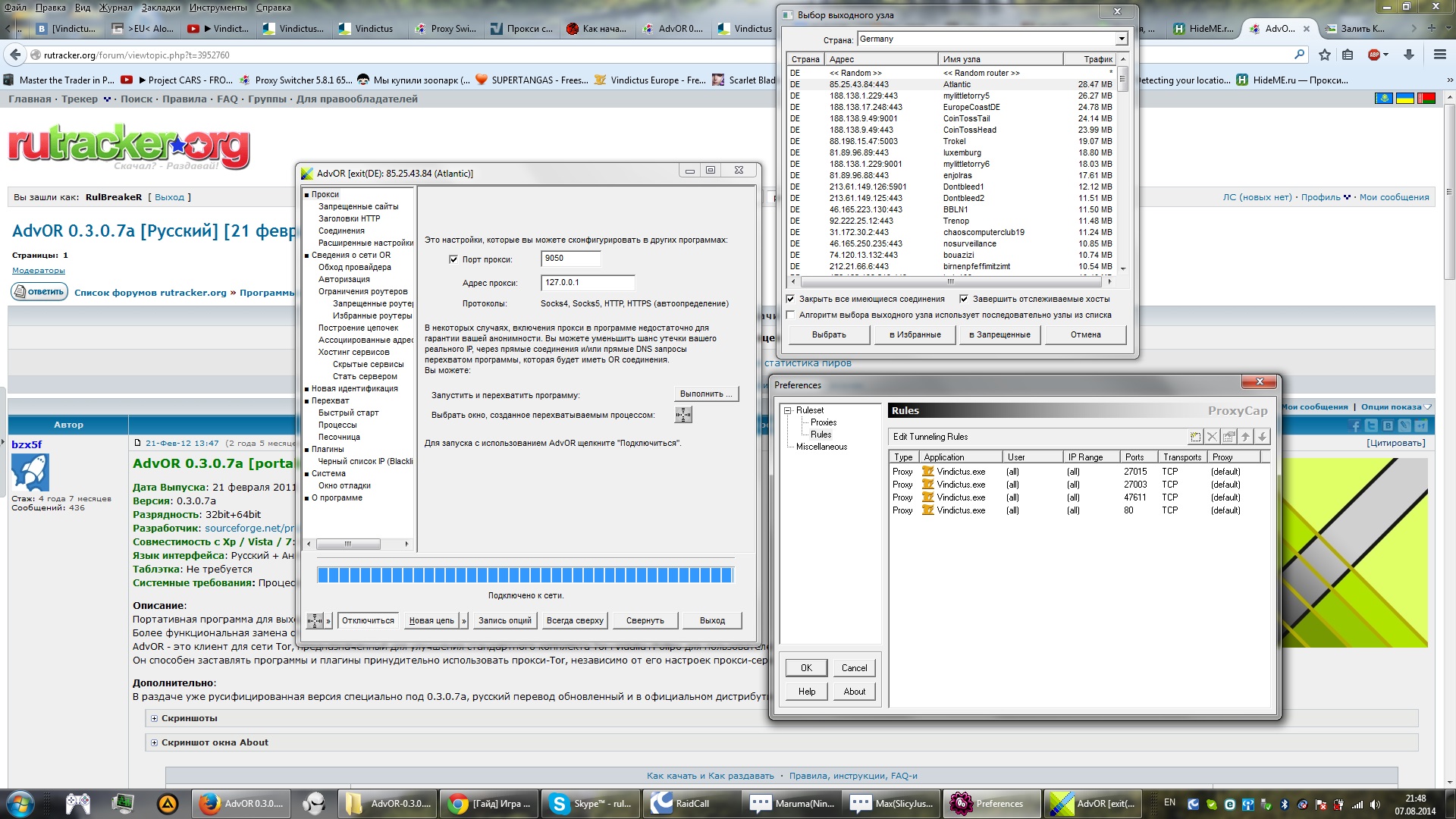The image size is (1456, 819).
Task: Switch to RaidCall taskbar item
Action: click(x=692, y=804)
